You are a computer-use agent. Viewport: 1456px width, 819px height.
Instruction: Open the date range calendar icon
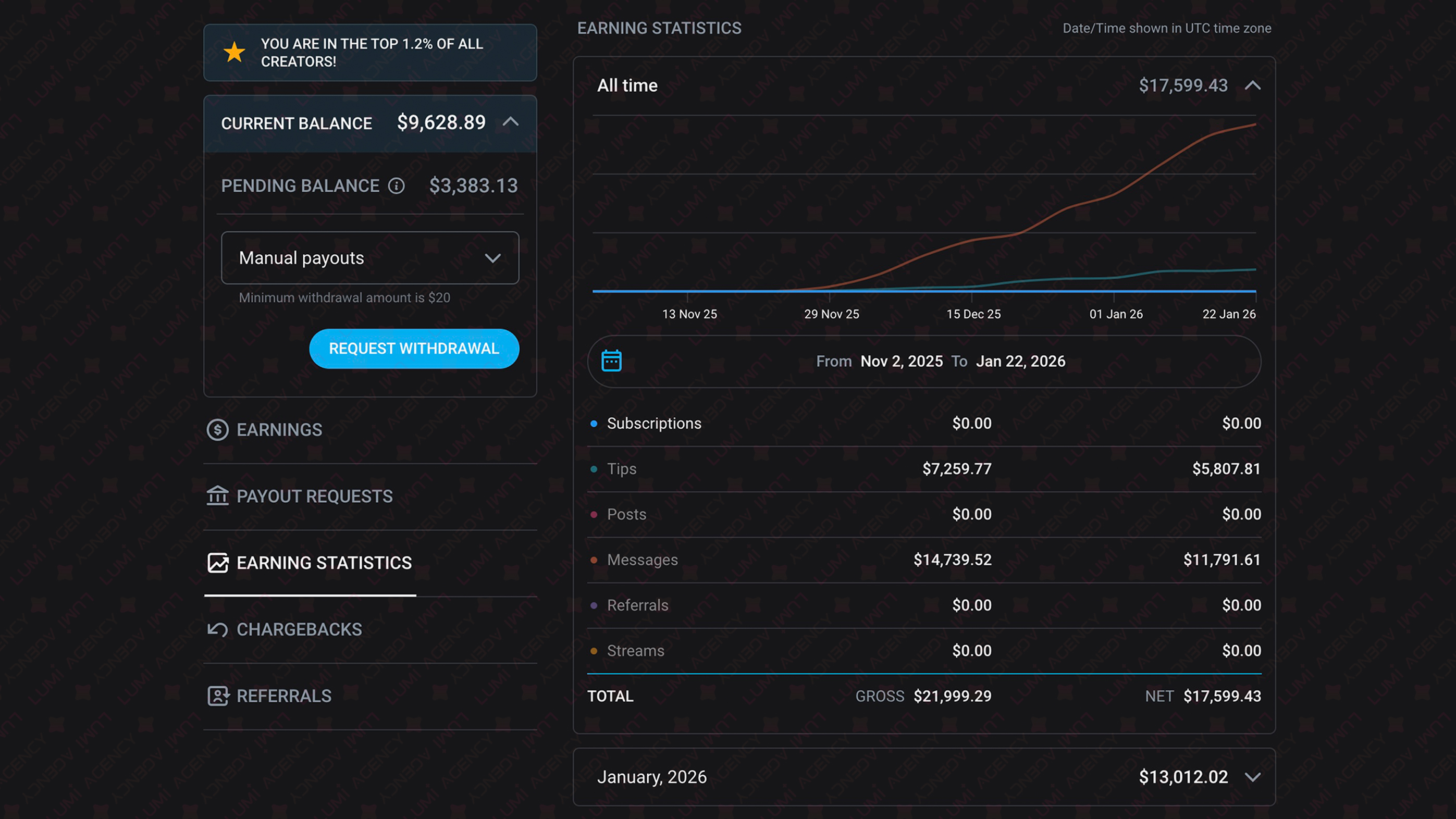coord(611,361)
